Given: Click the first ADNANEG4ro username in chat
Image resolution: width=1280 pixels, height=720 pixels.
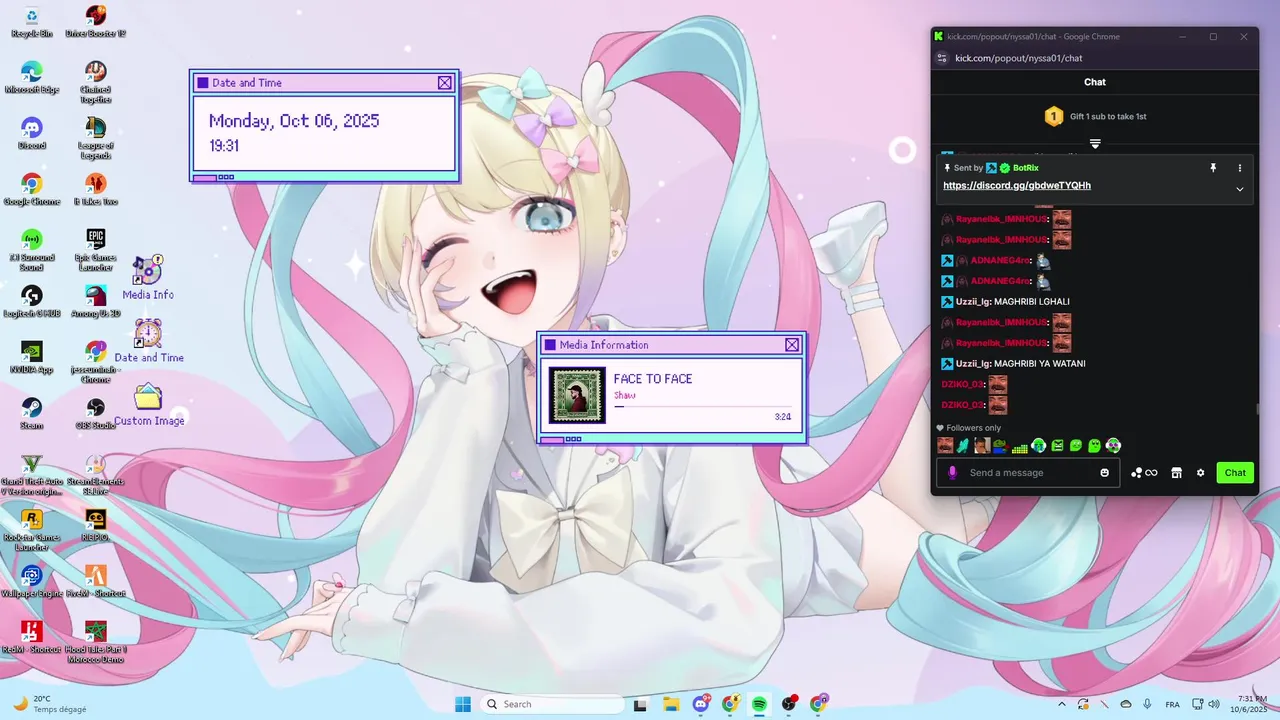Looking at the screenshot, I should click(x=1000, y=261).
